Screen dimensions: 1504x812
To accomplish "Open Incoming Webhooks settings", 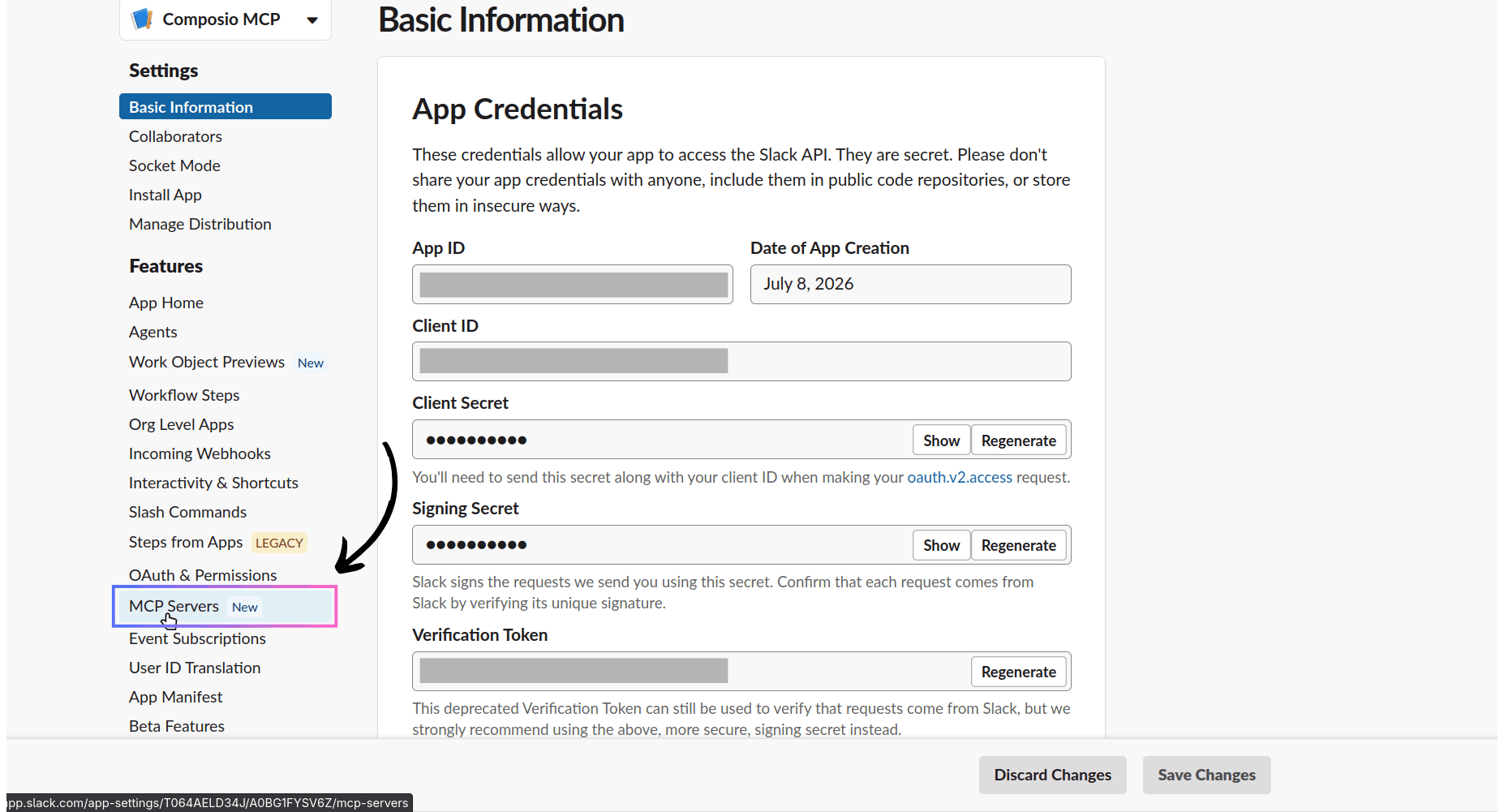I will click(x=200, y=453).
